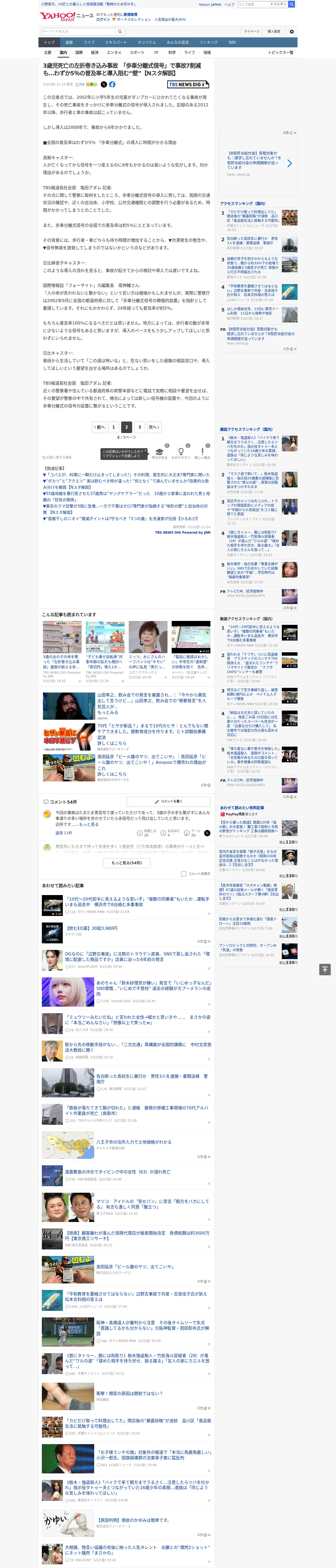
Task: Open the article's comment count bubble (54)
Action: [80, 85]
